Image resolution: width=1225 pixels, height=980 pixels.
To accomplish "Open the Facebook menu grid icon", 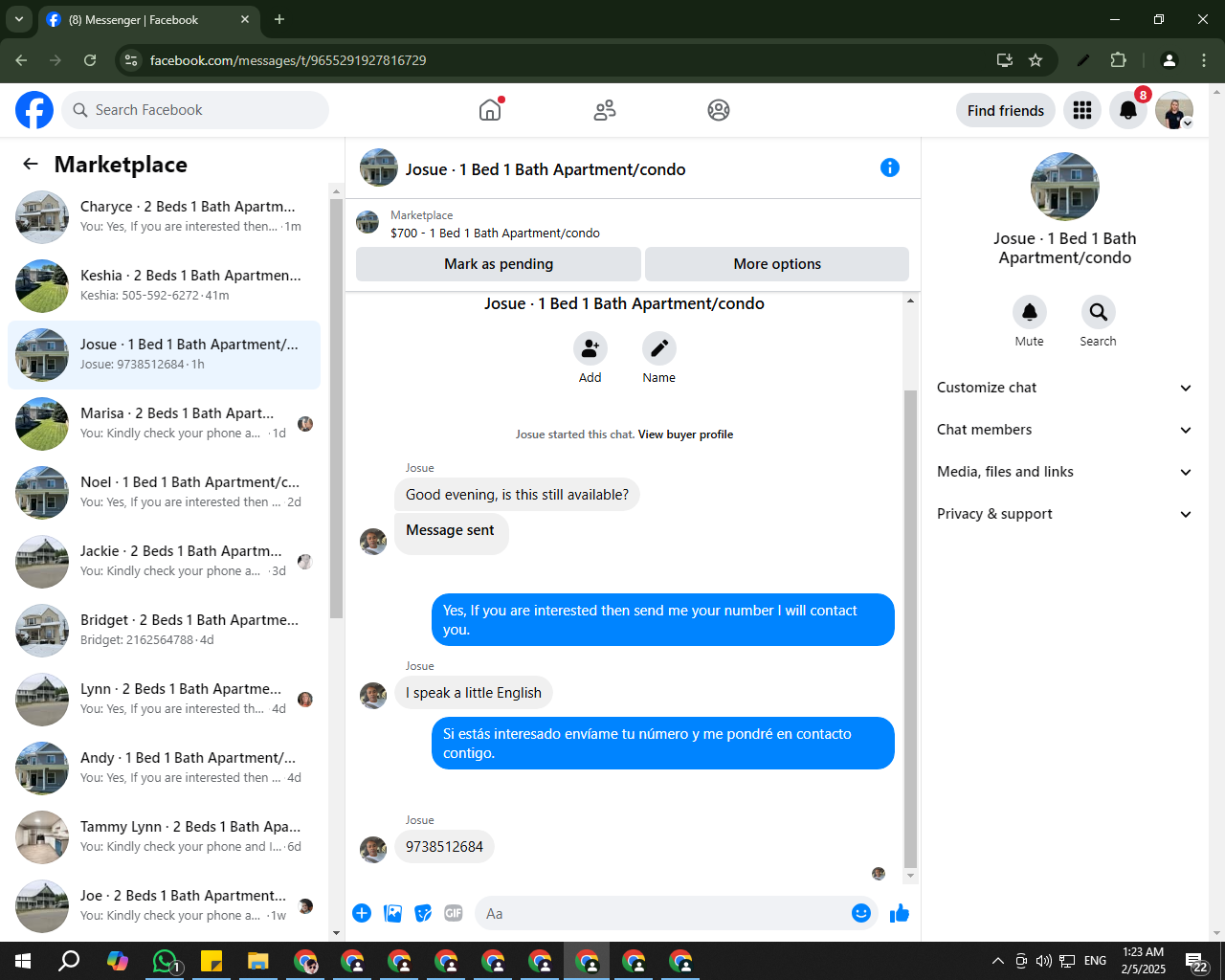I will [x=1082, y=111].
